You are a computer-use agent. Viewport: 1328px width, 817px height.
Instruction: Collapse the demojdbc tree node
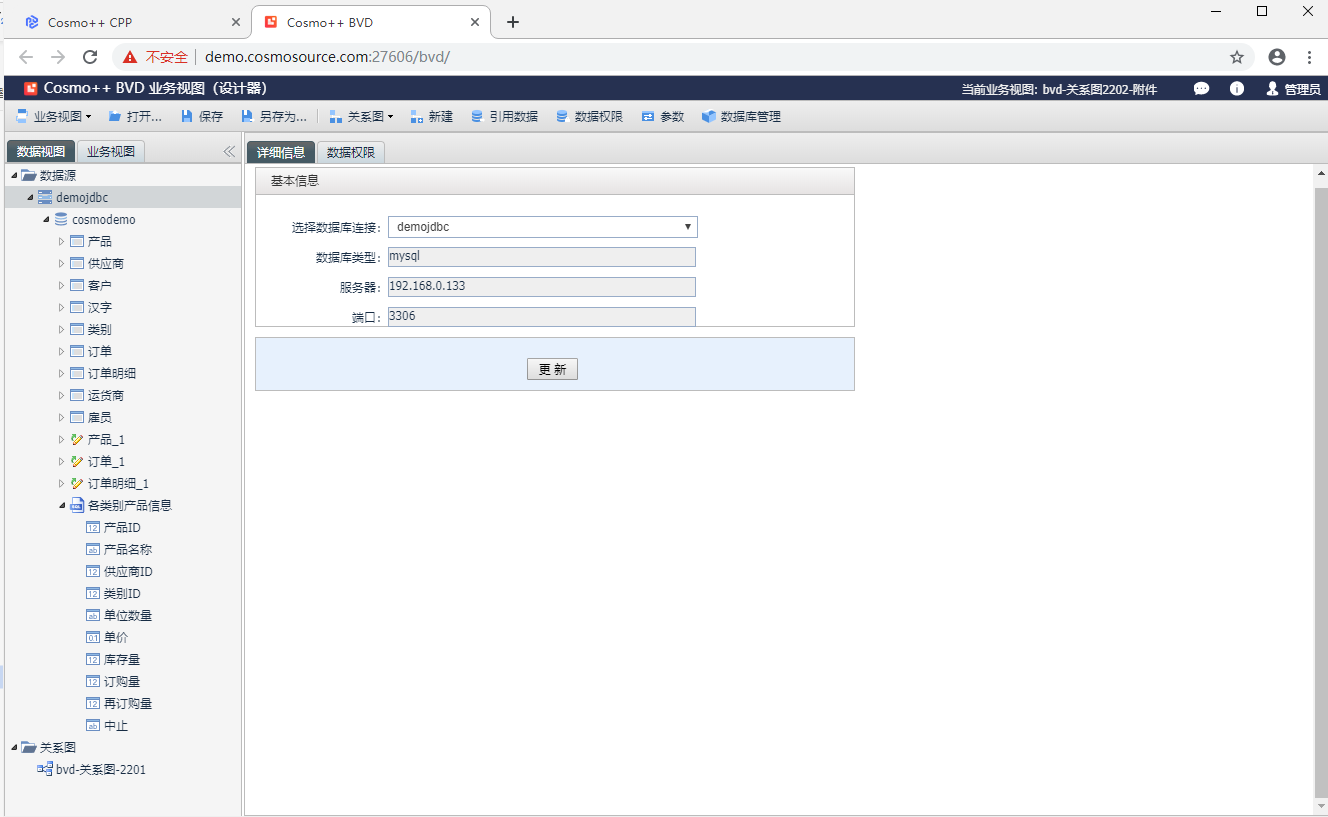point(30,197)
